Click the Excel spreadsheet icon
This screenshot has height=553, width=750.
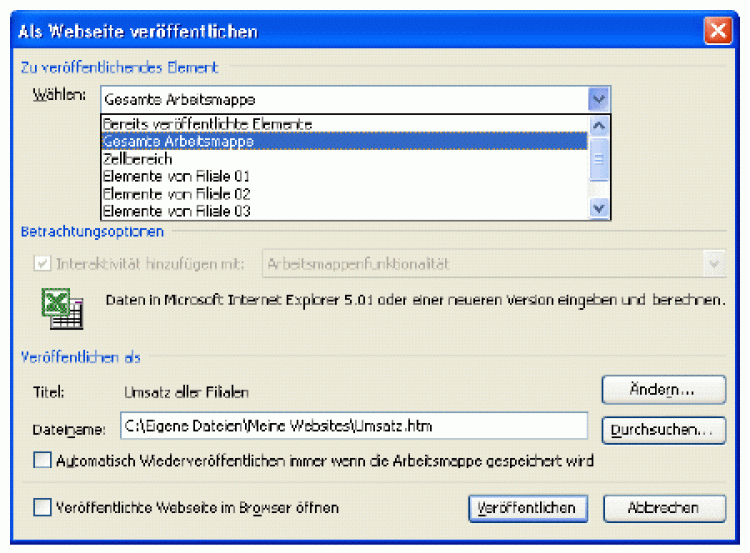[x=62, y=309]
